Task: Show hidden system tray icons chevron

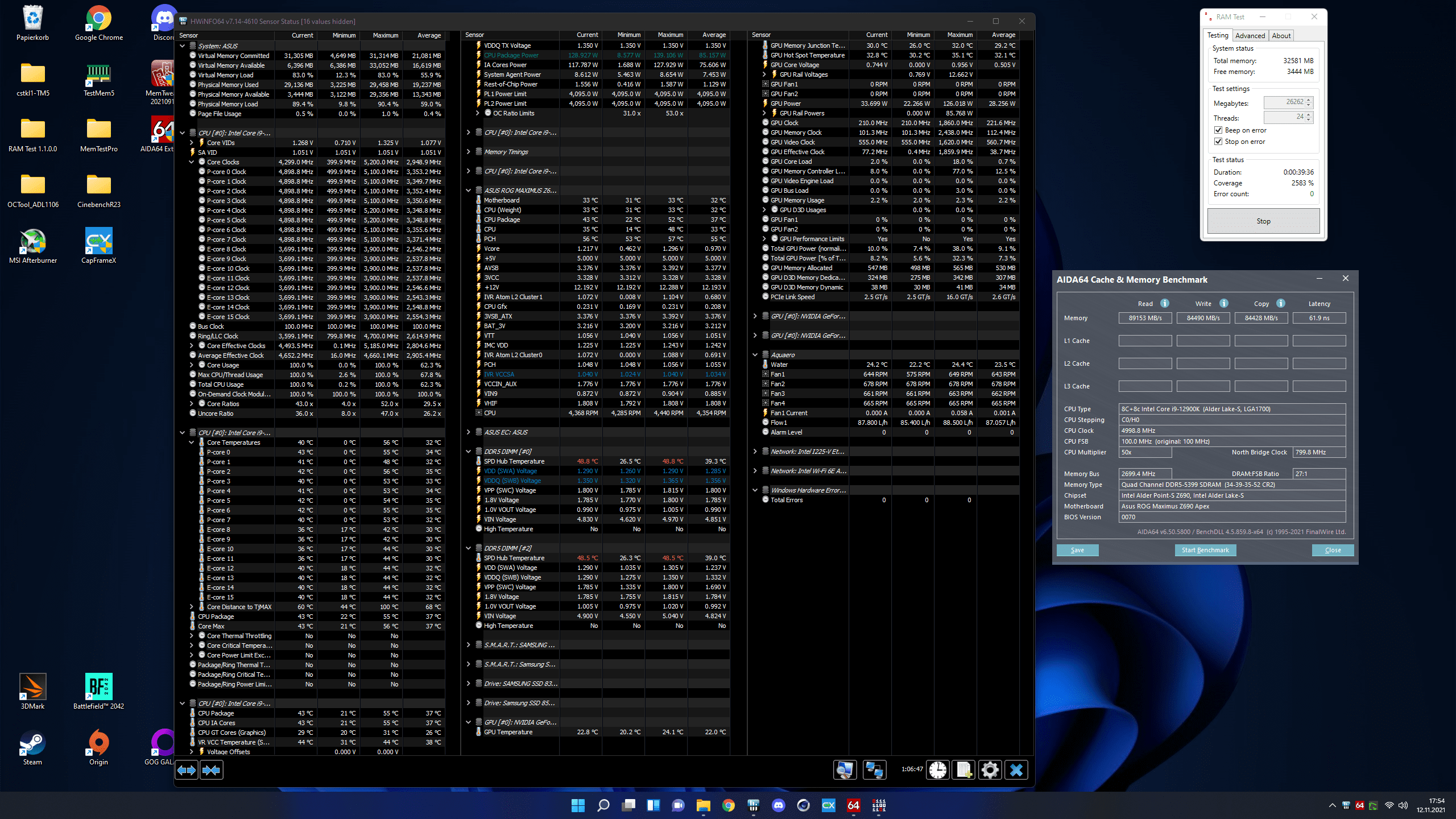Action: [1333, 805]
